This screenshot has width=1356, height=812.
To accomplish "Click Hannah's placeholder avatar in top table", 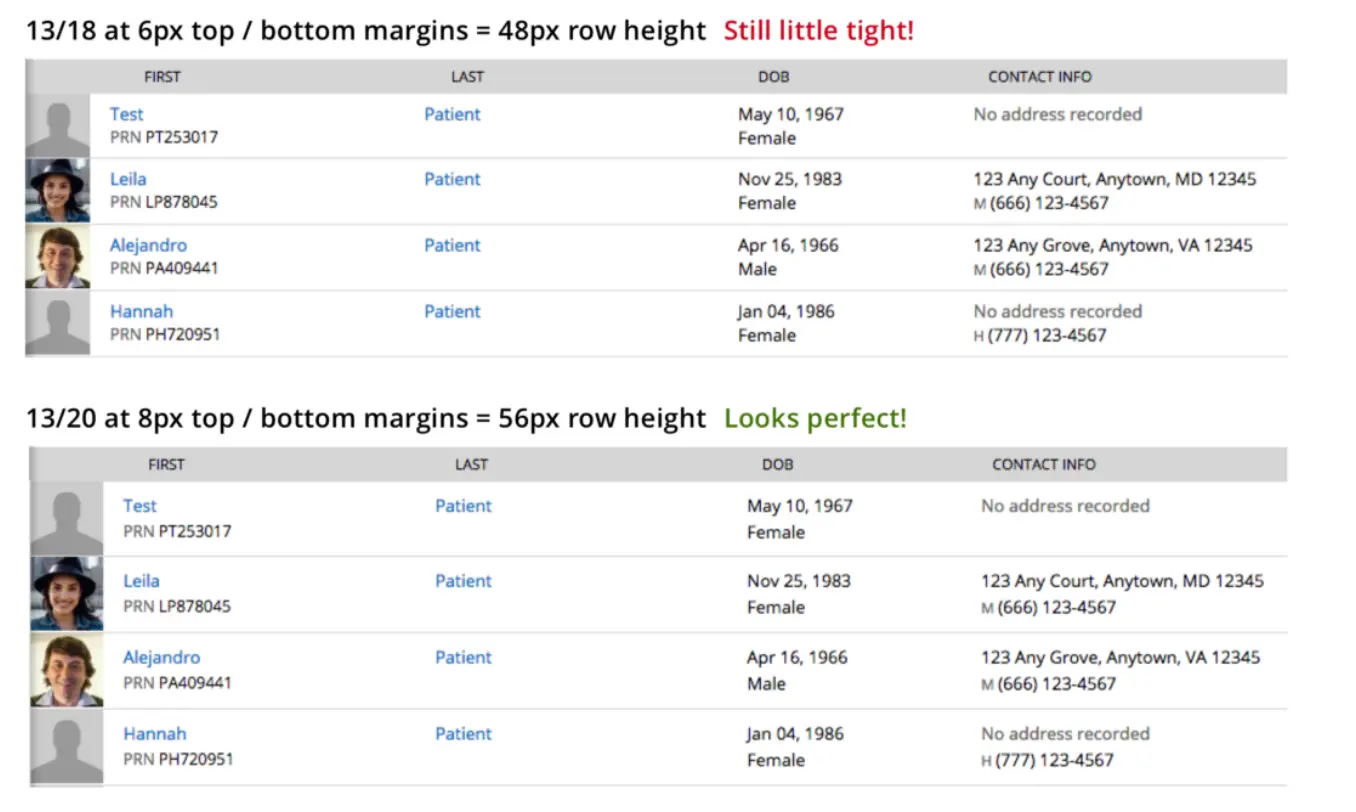I will tap(57, 323).
